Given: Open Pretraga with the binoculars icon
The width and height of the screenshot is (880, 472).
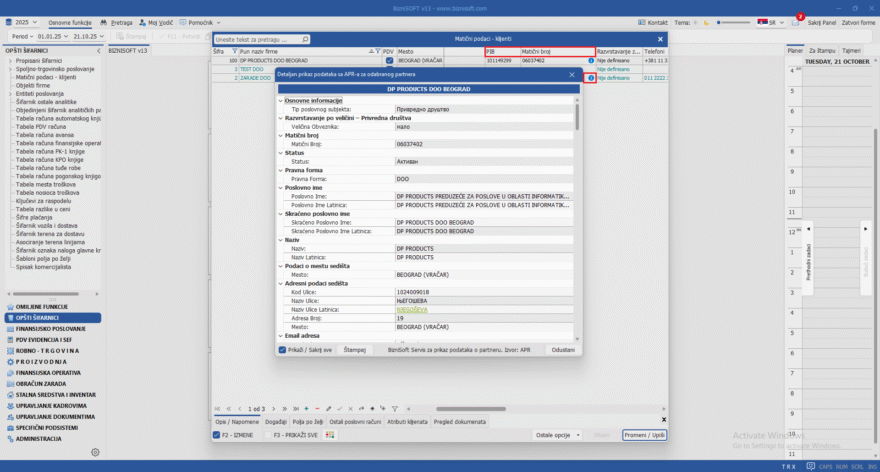Looking at the screenshot, I should tap(116, 21).
